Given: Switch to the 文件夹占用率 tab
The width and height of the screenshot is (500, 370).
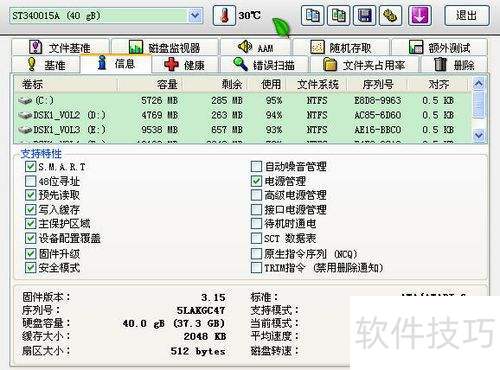Looking at the screenshot, I should point(364,64).
